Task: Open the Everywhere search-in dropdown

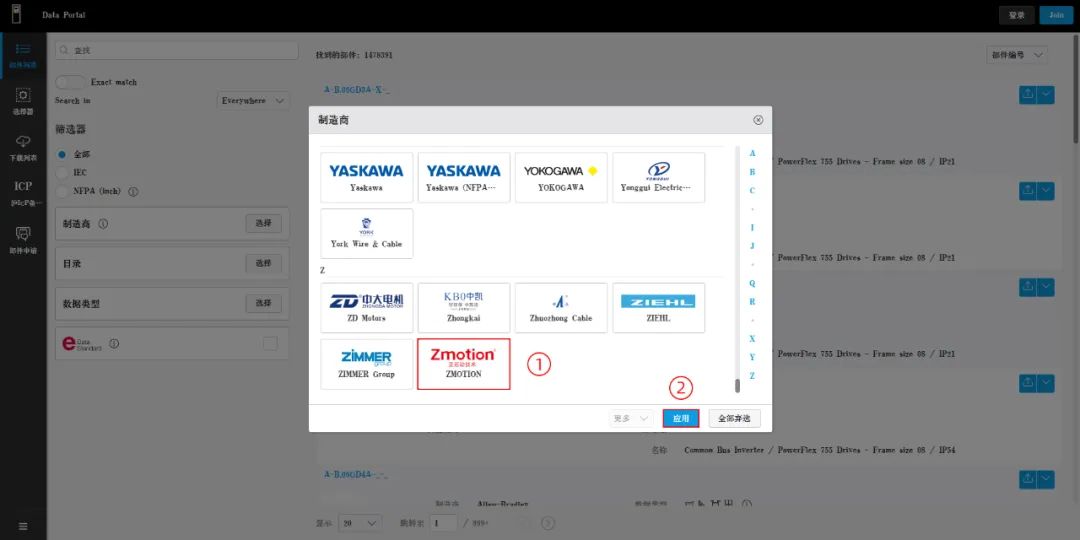Action: tap(253, 101)
